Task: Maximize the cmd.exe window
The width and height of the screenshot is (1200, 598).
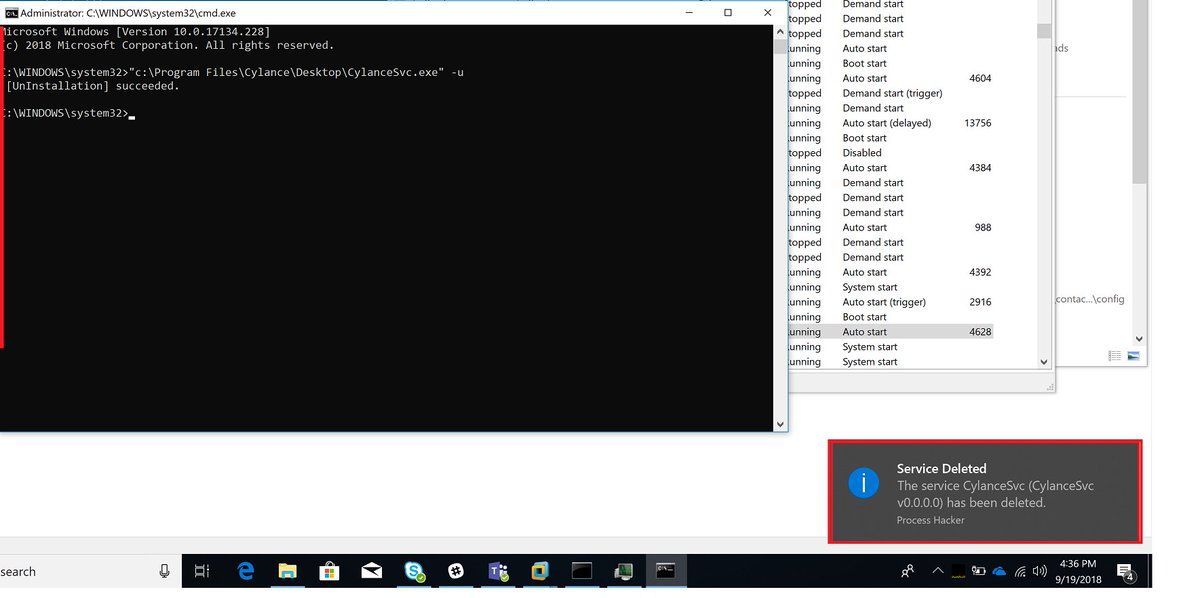Action: 727,12
